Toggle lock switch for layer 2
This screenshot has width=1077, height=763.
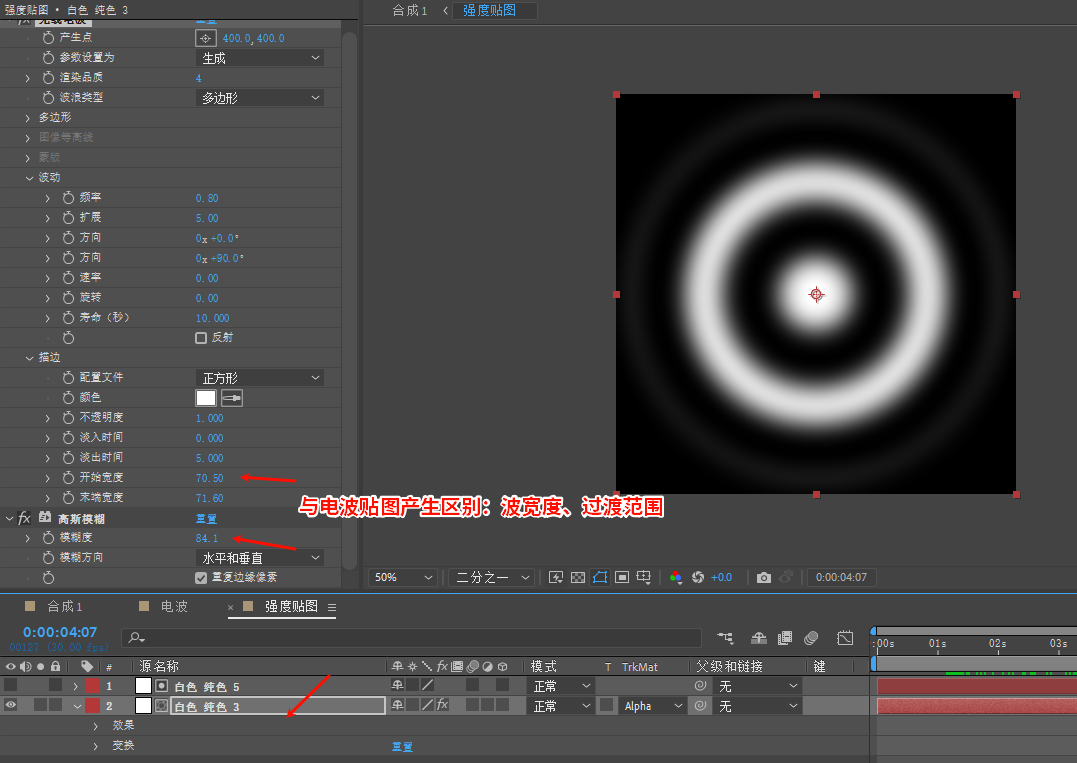(x=56, y=705)
